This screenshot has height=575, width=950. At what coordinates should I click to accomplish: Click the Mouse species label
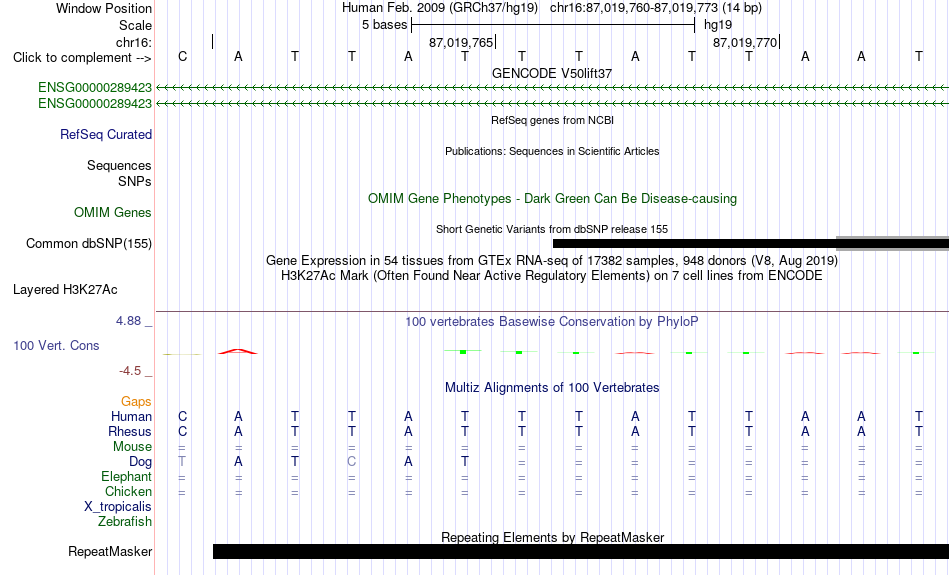132,447
